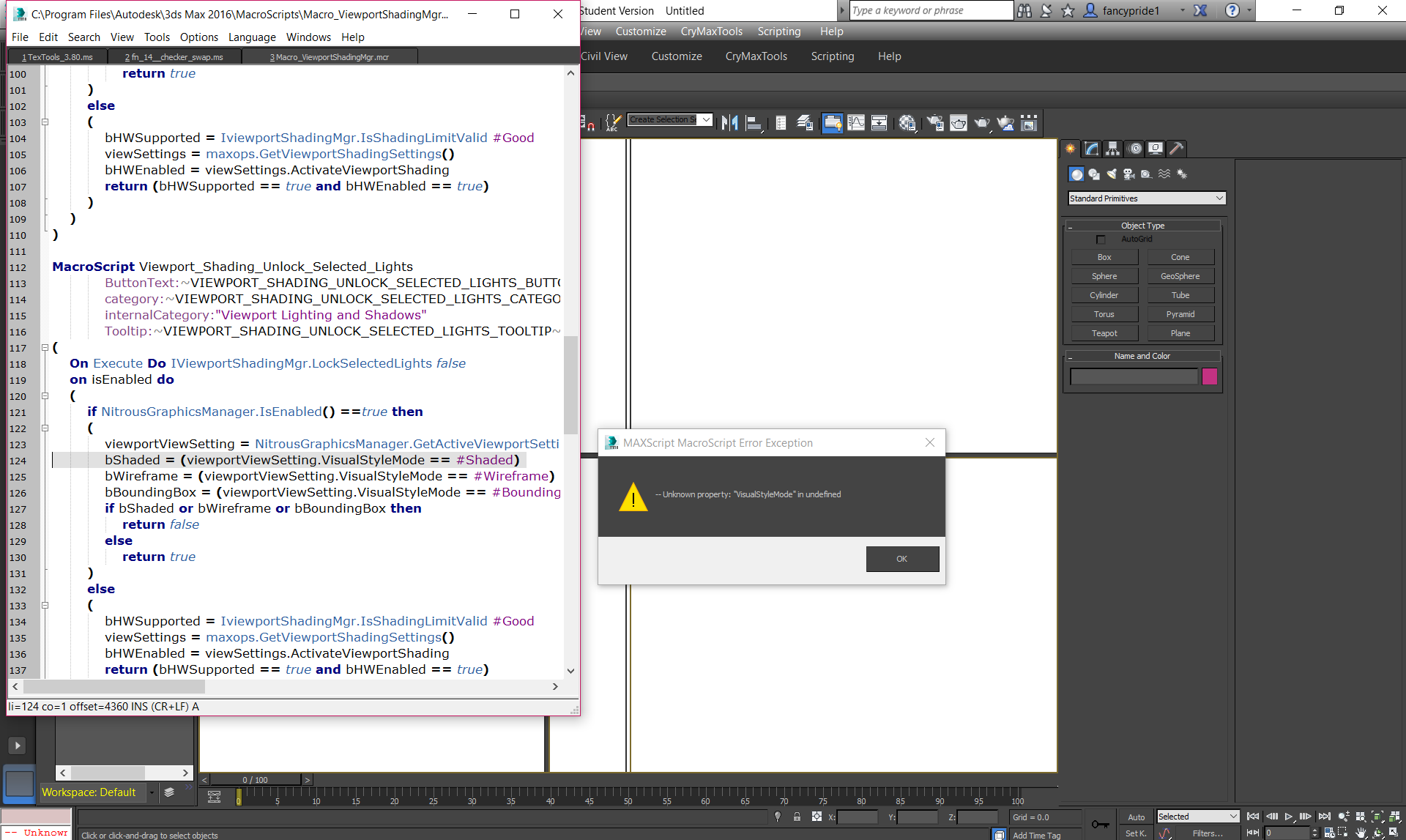Click the search keyword field
Image resolution: width=1406 pixels, height=840 pixels.
tap(930, 10)
